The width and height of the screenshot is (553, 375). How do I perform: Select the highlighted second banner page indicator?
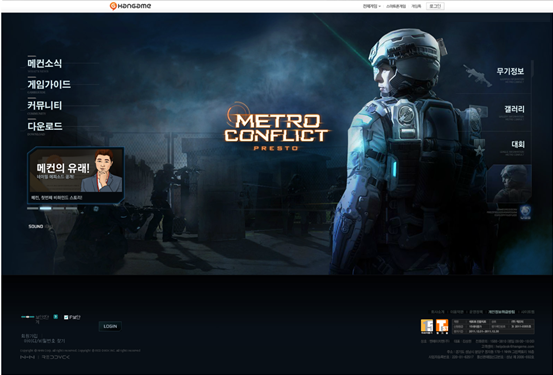[45, 208]
